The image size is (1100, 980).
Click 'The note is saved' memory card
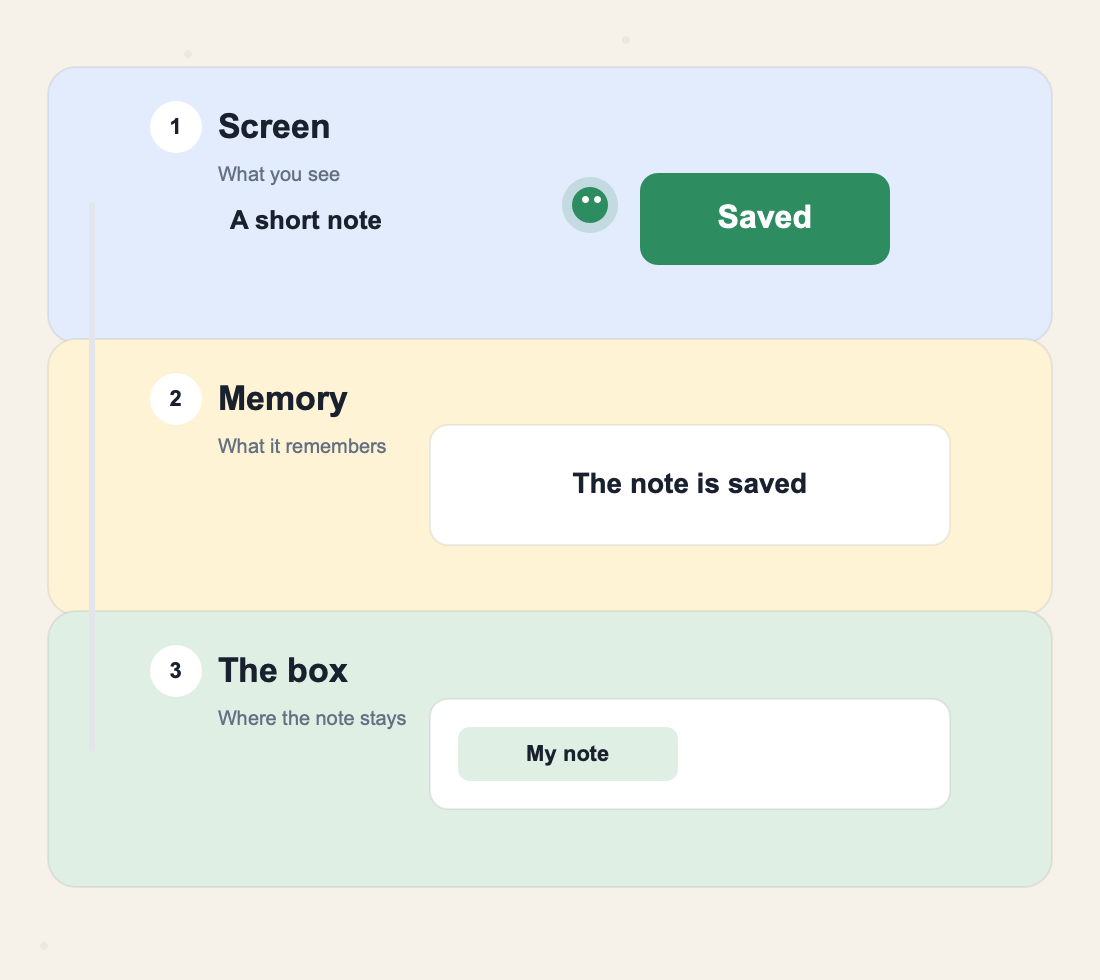coord(690,485)
